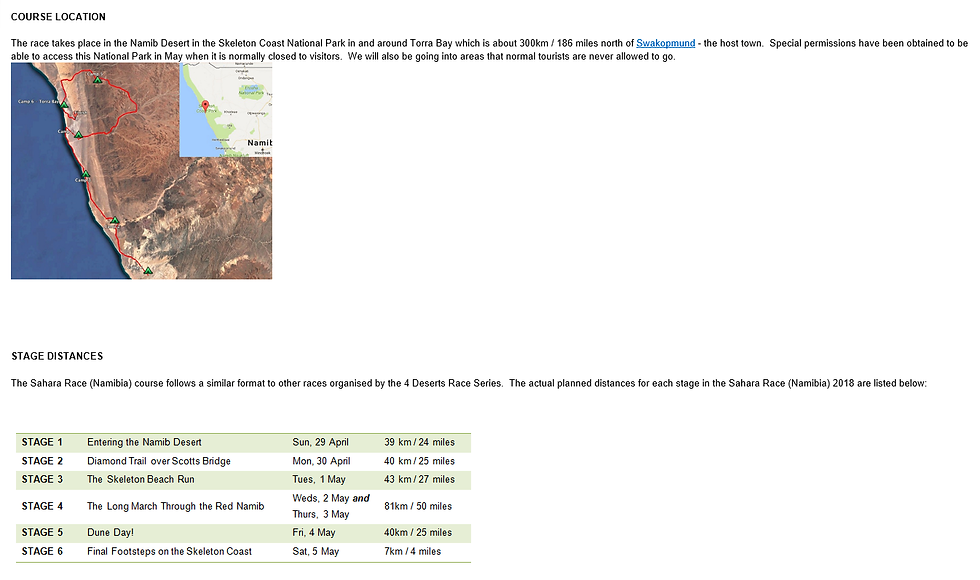Select the Camp 6 Torra Bay tent marker
The height and width of the screenshot is (580, 980).
click(64, 104)
